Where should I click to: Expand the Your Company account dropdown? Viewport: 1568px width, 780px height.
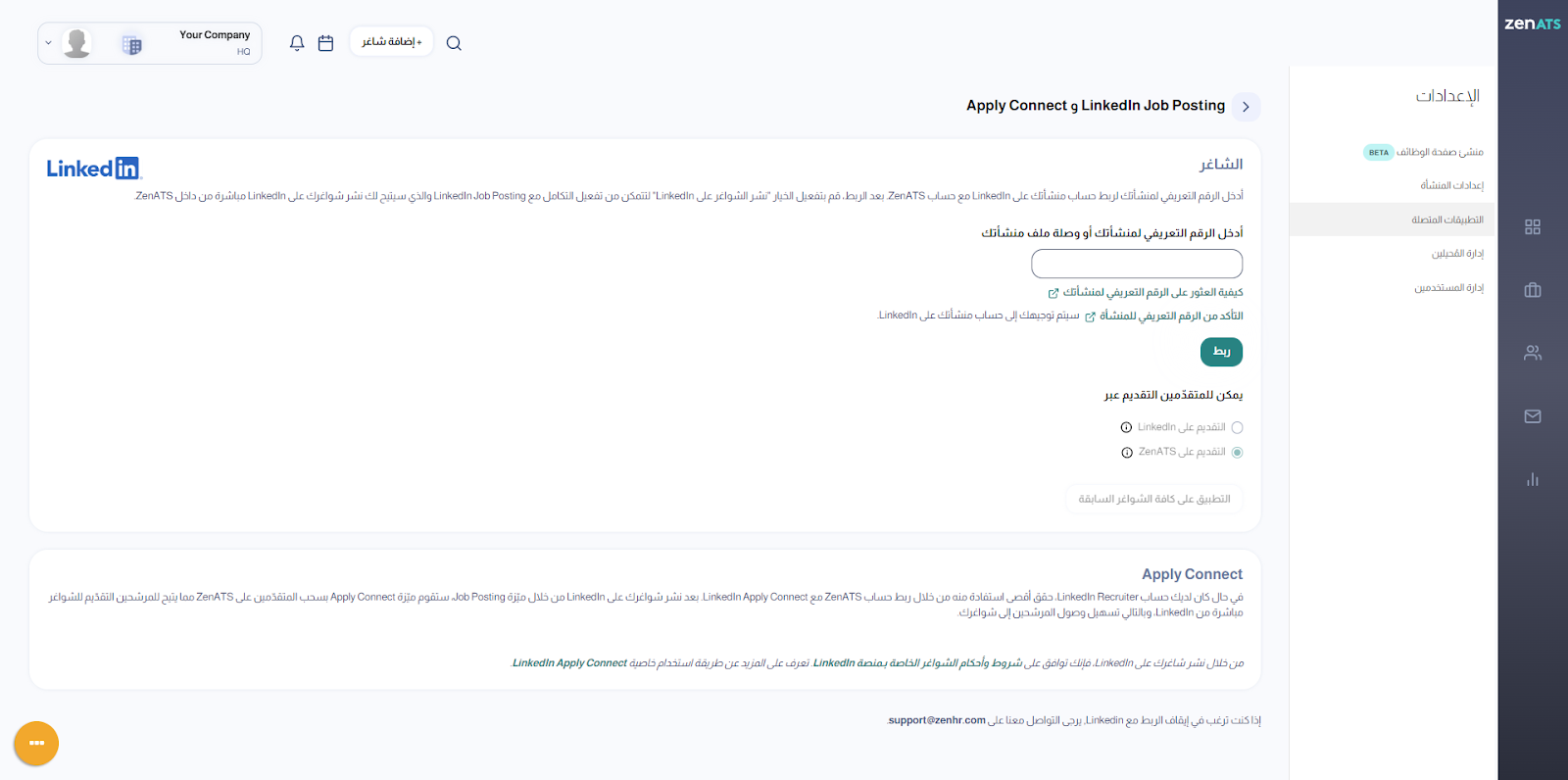(x=48, y=43)
